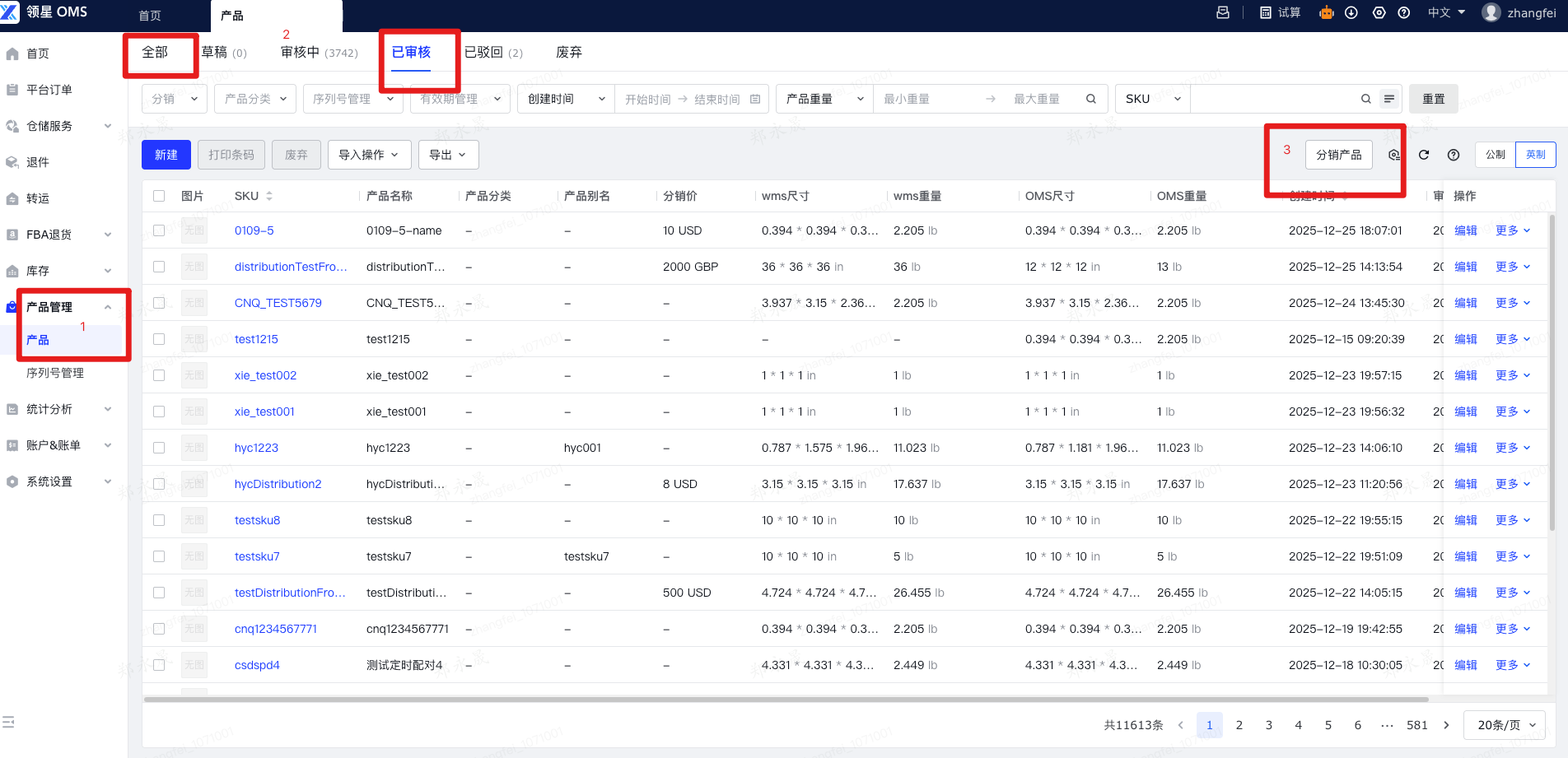Click the orange robot assistant icon
Viewport: 1568px width, 758px height.
[1326, 12]
